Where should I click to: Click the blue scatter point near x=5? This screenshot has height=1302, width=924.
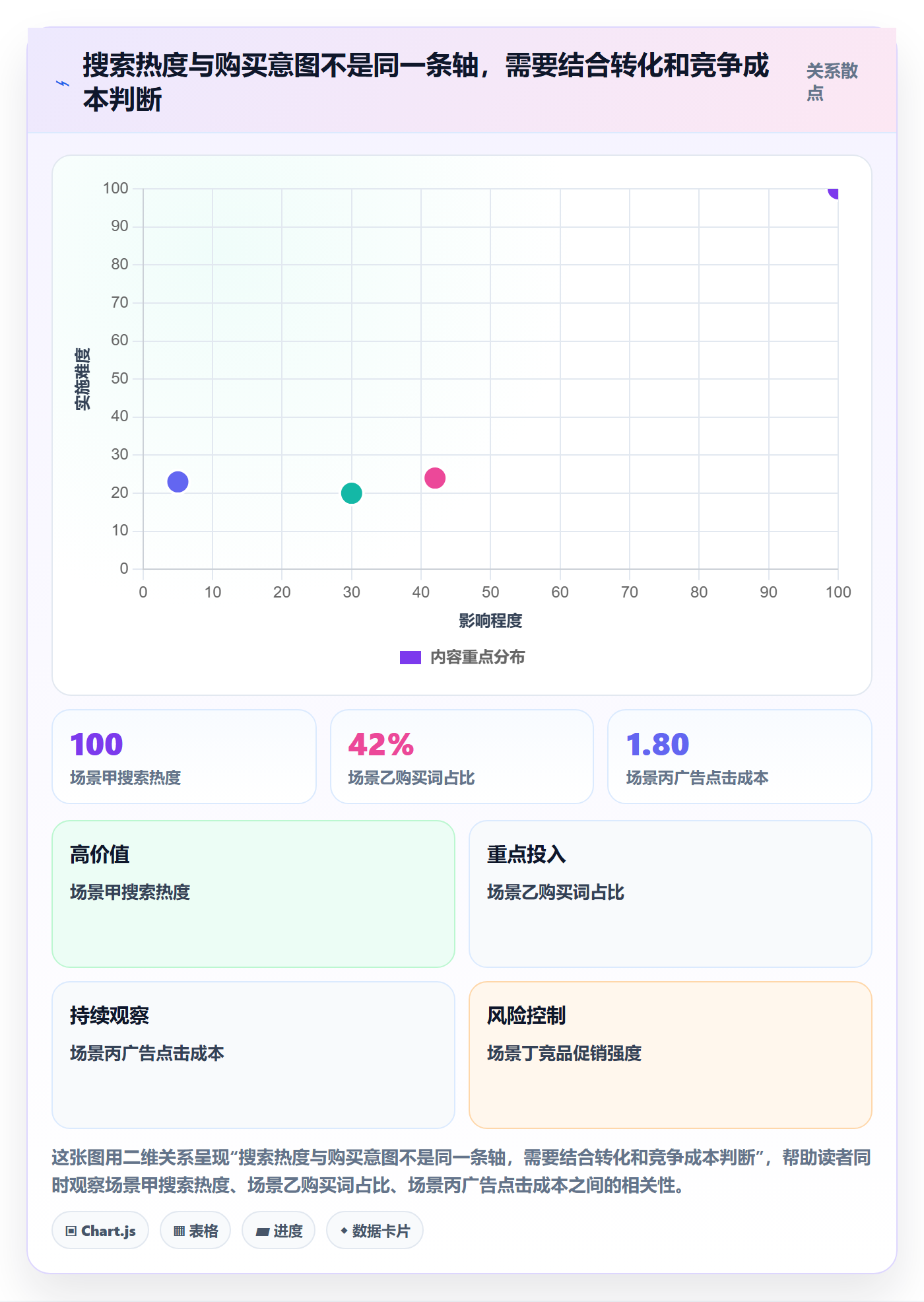[178, 482]
